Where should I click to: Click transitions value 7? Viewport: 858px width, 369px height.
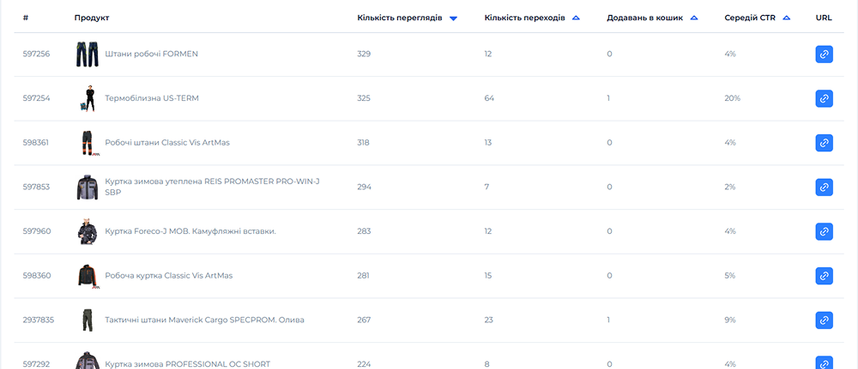coord(487,187)
